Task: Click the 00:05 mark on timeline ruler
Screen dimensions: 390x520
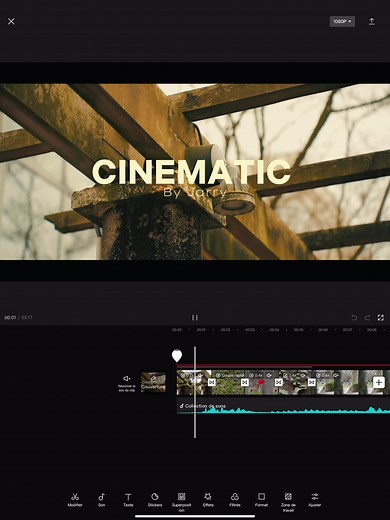Action: point(299,330)
